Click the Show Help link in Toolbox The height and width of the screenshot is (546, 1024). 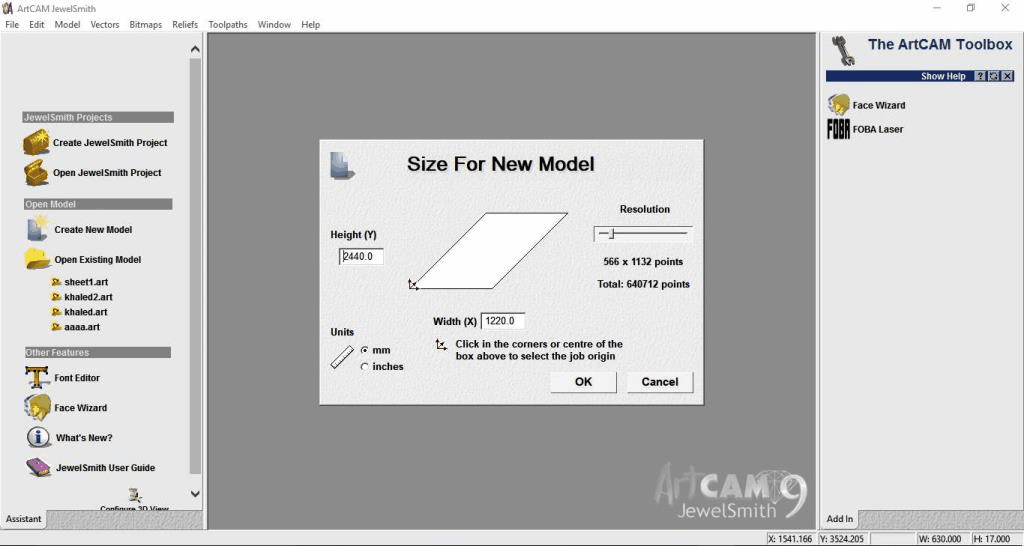coord(943,76)
